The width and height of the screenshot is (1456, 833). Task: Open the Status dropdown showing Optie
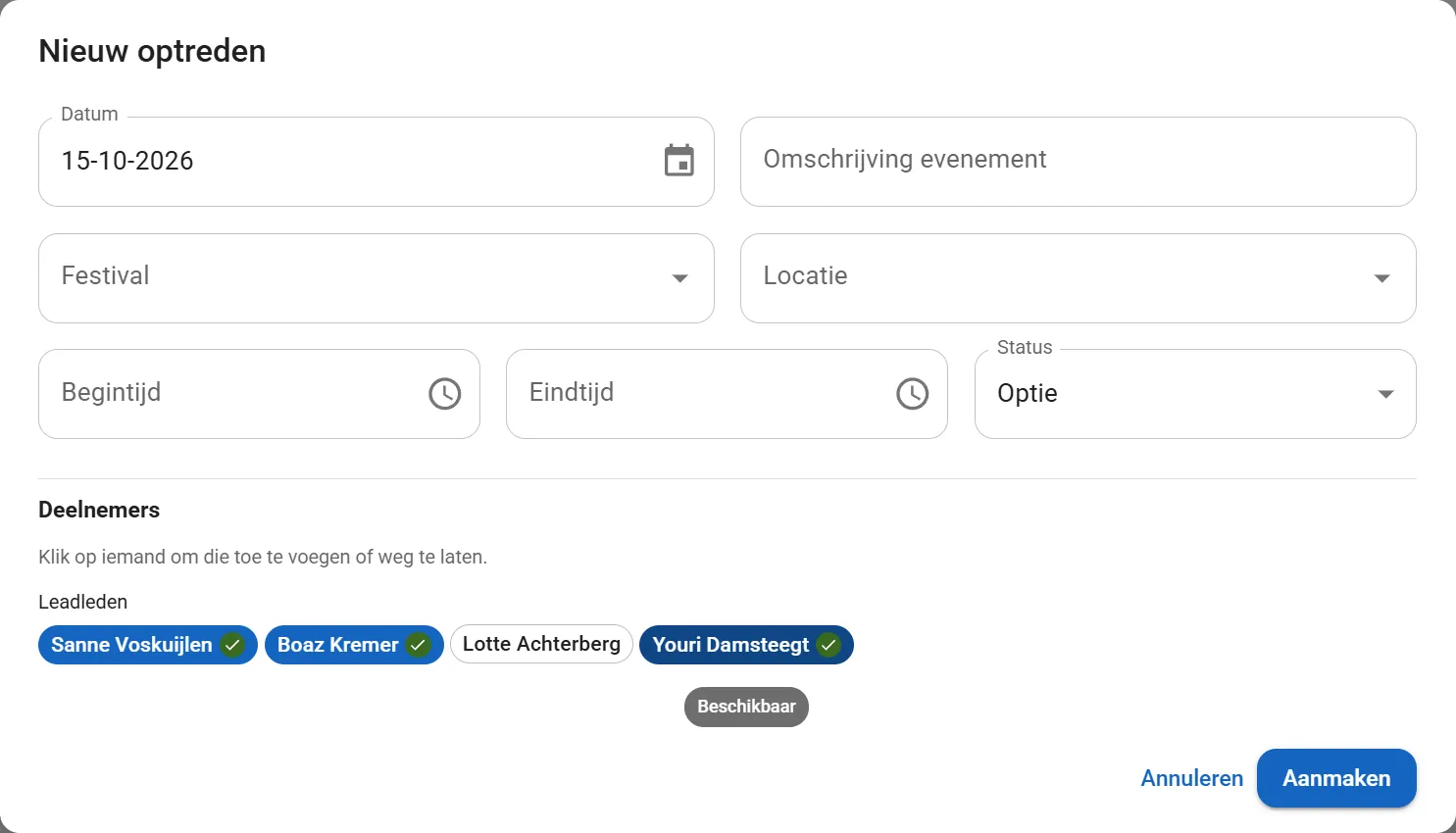(1195, 394)
